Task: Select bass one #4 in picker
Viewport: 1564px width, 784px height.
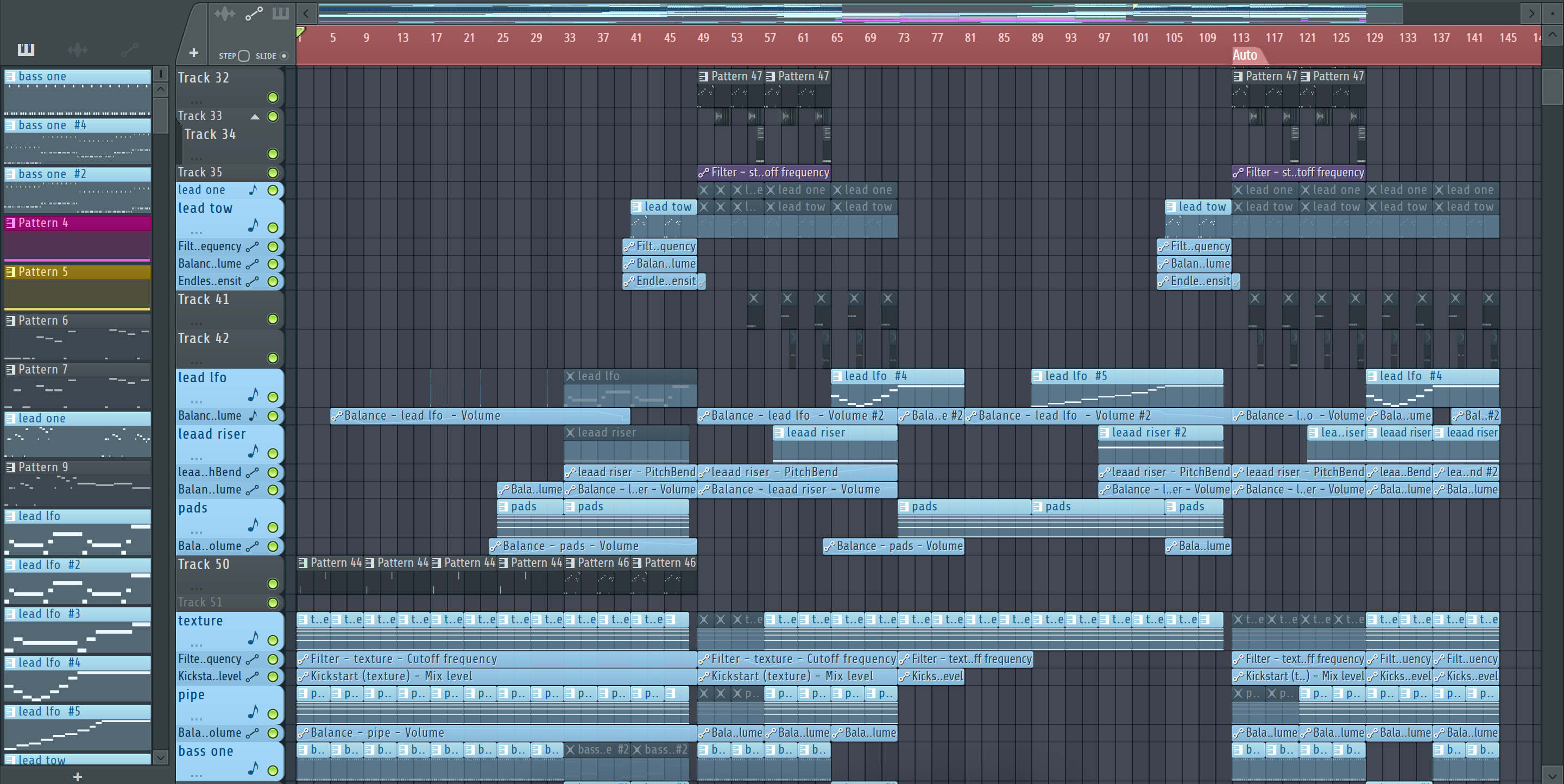Action: 78,141
